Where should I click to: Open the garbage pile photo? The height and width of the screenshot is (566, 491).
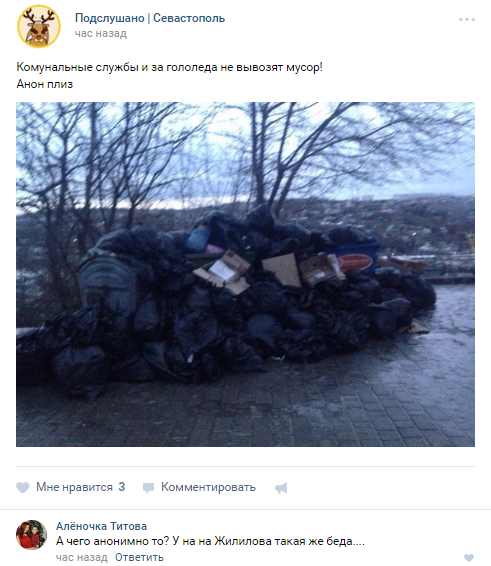[x=245, y=274]
